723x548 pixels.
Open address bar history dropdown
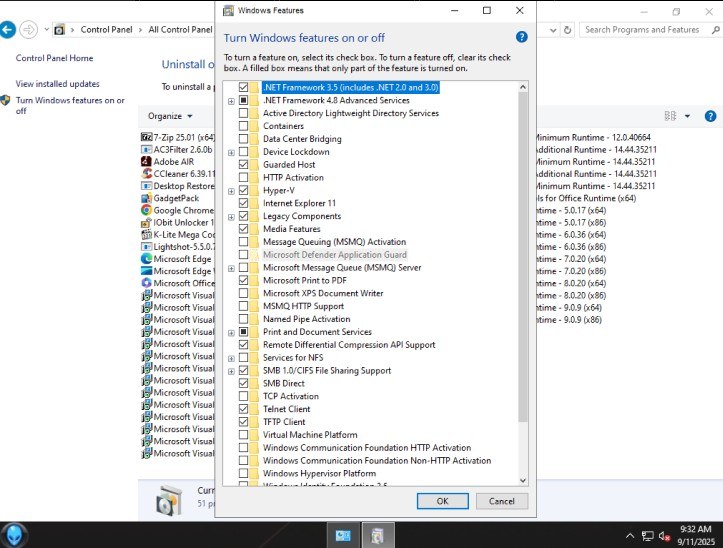(x=553, y=30)
